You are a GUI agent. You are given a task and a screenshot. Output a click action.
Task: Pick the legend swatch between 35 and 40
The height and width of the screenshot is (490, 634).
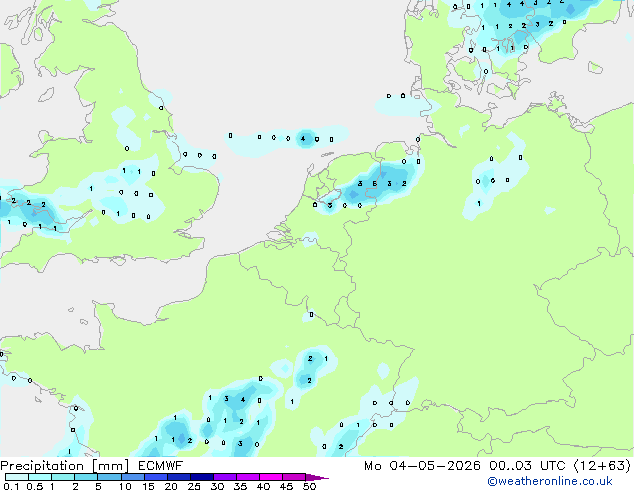tap(248, 477)
